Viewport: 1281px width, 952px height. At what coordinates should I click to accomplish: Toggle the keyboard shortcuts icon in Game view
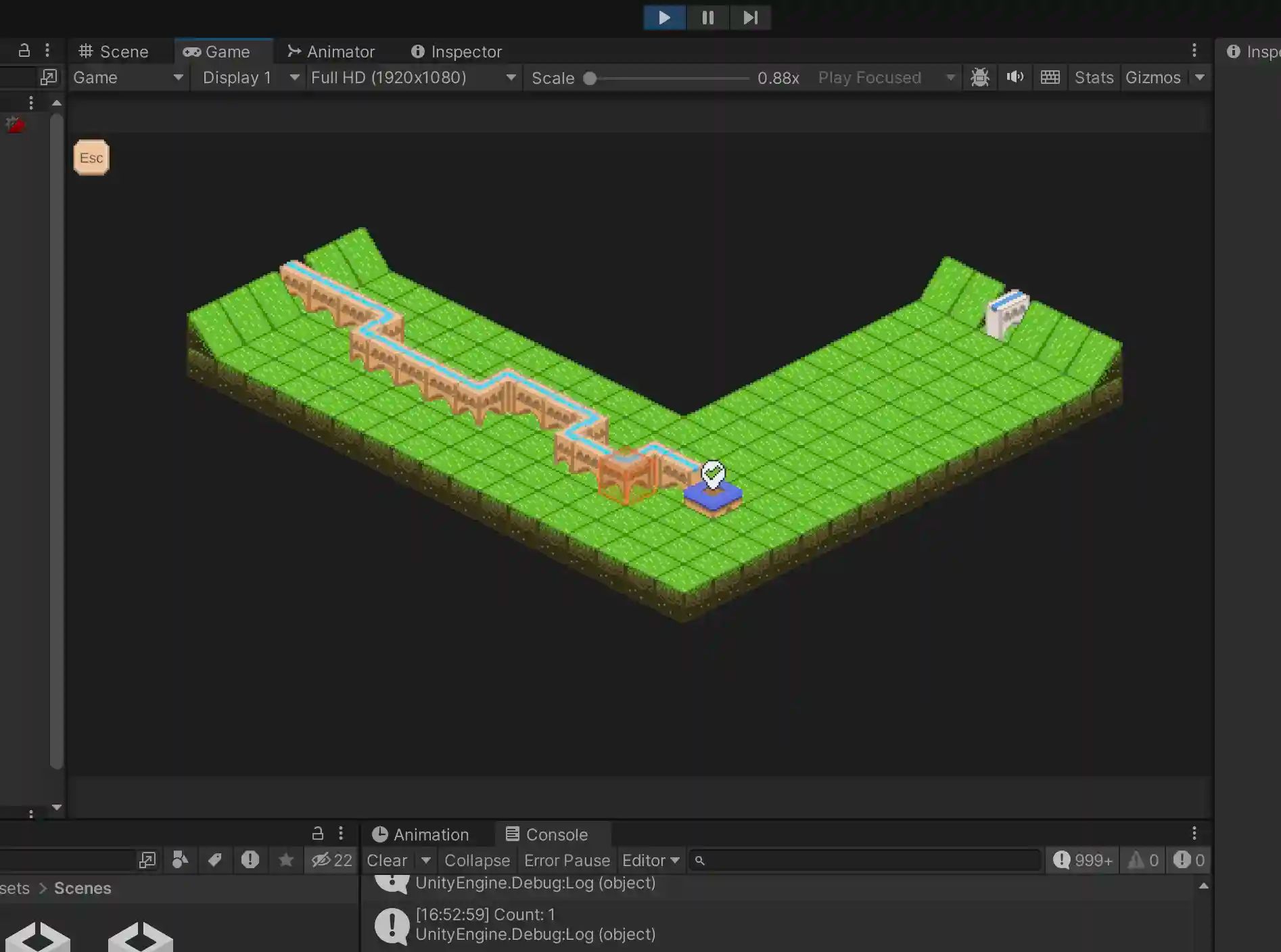(x=1050, y=78)
